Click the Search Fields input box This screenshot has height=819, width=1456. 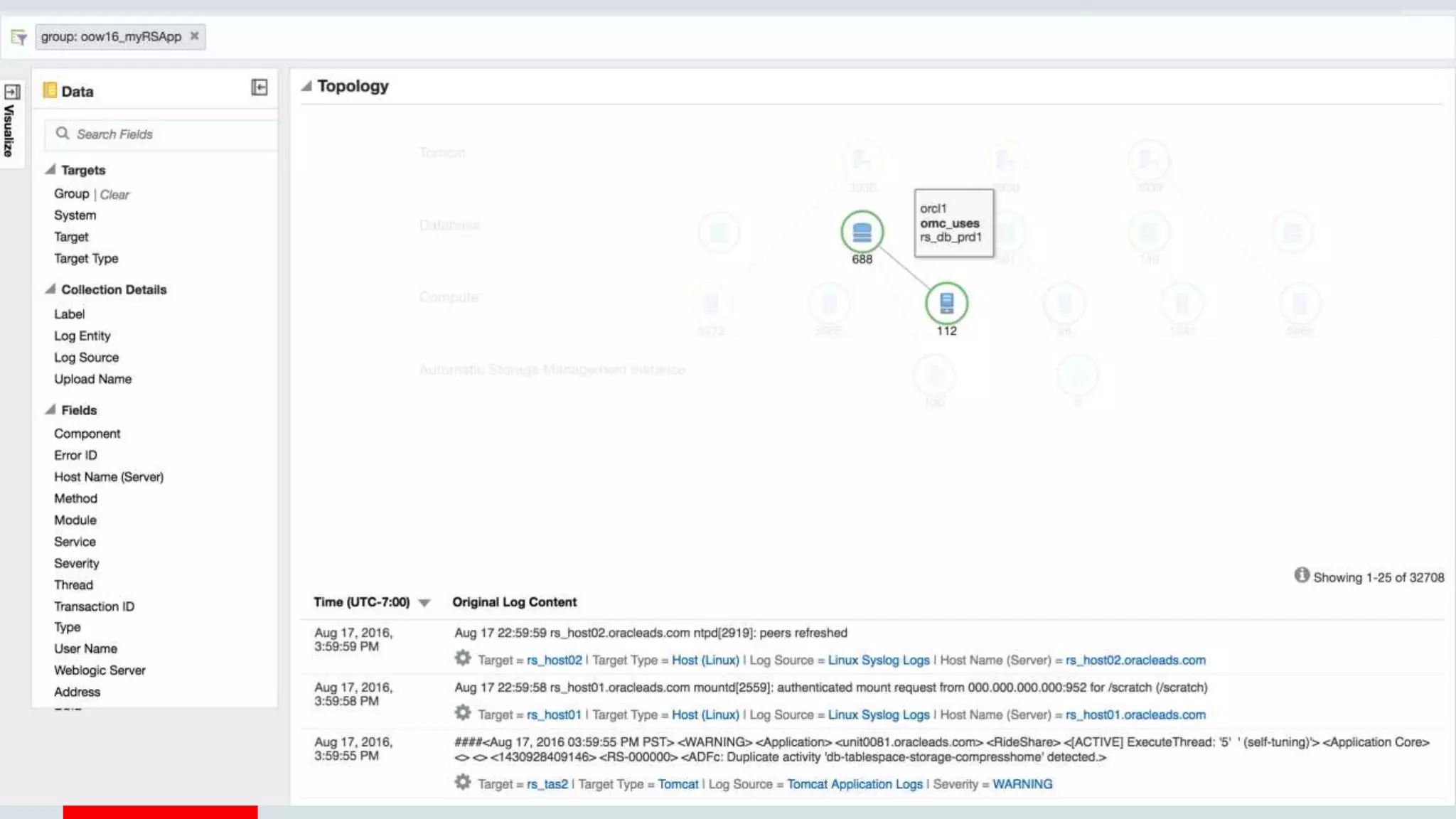pyautogui.click(x=171, y=134)
